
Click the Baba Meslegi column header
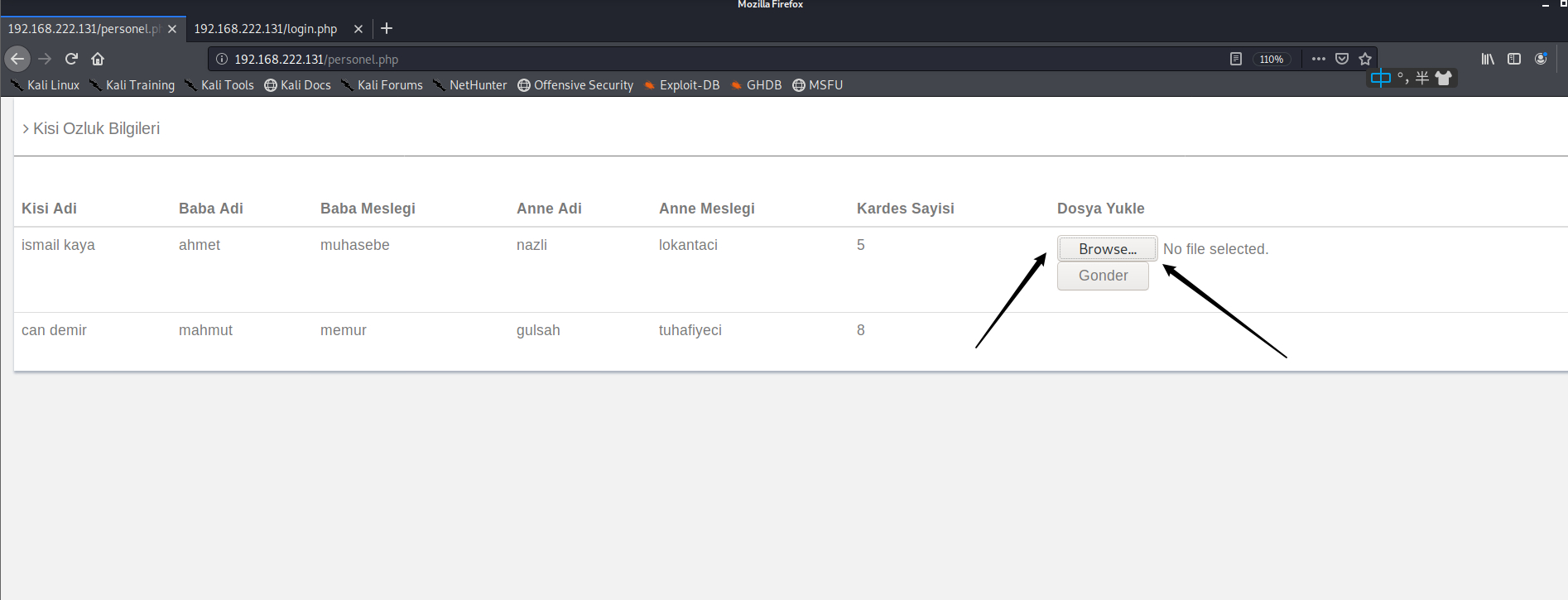pyautogui.click(x=368, y=209)
